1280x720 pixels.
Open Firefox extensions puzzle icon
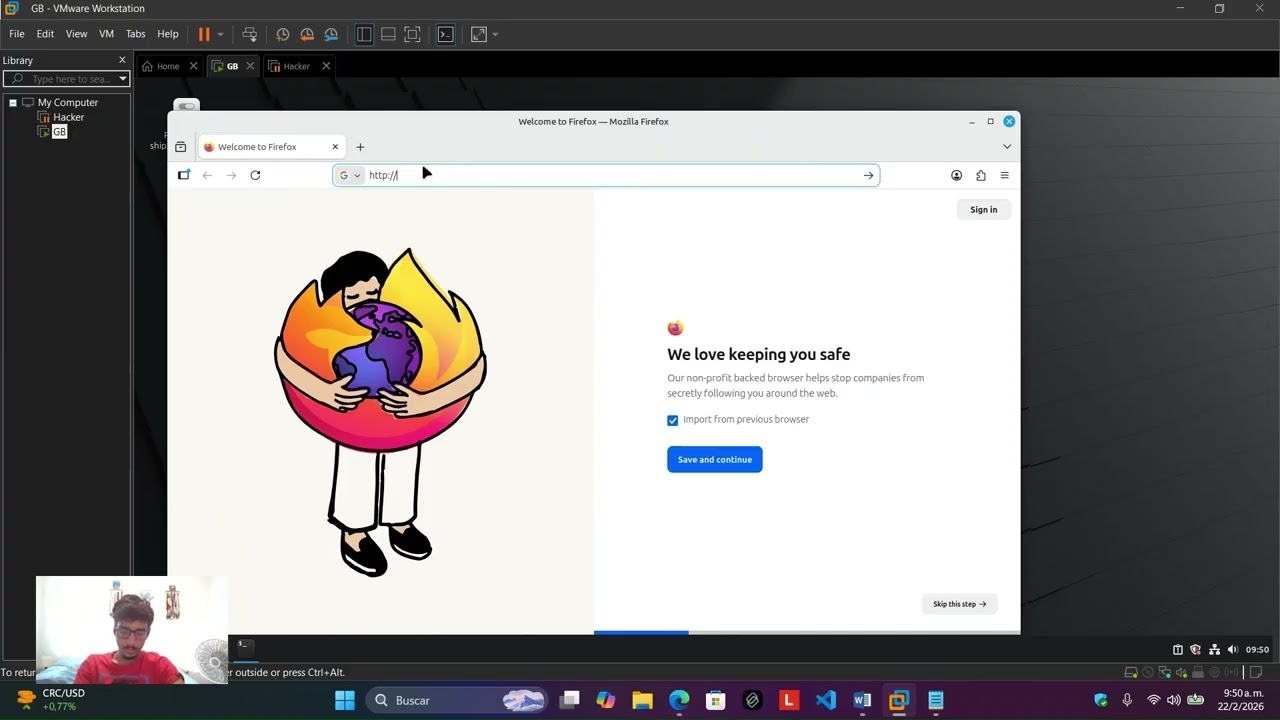click(980, 175)
